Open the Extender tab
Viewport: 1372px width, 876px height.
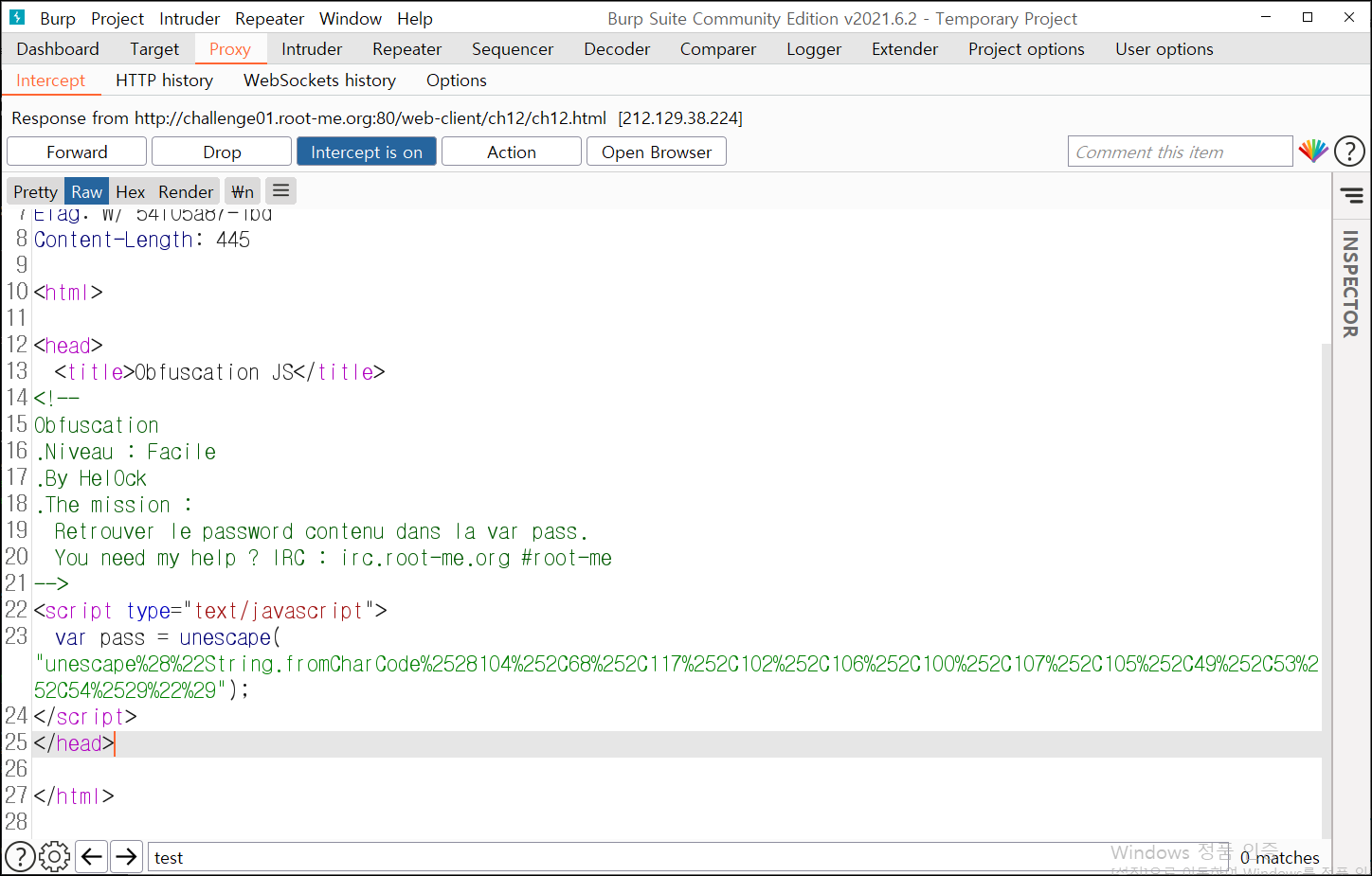[905, 49]
